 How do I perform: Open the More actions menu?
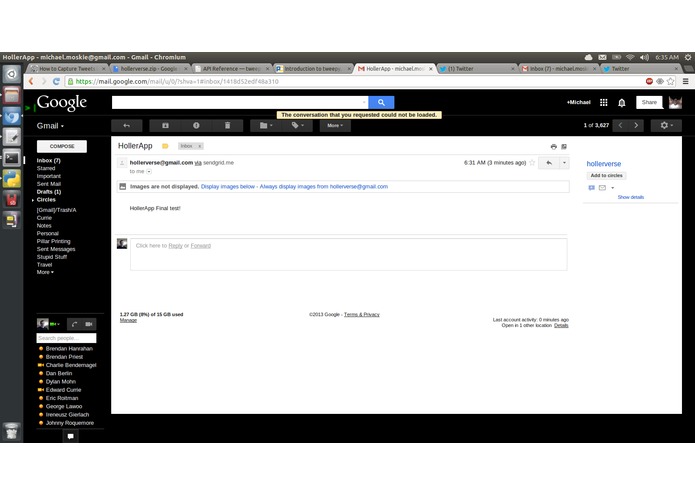tap(335, 126)
